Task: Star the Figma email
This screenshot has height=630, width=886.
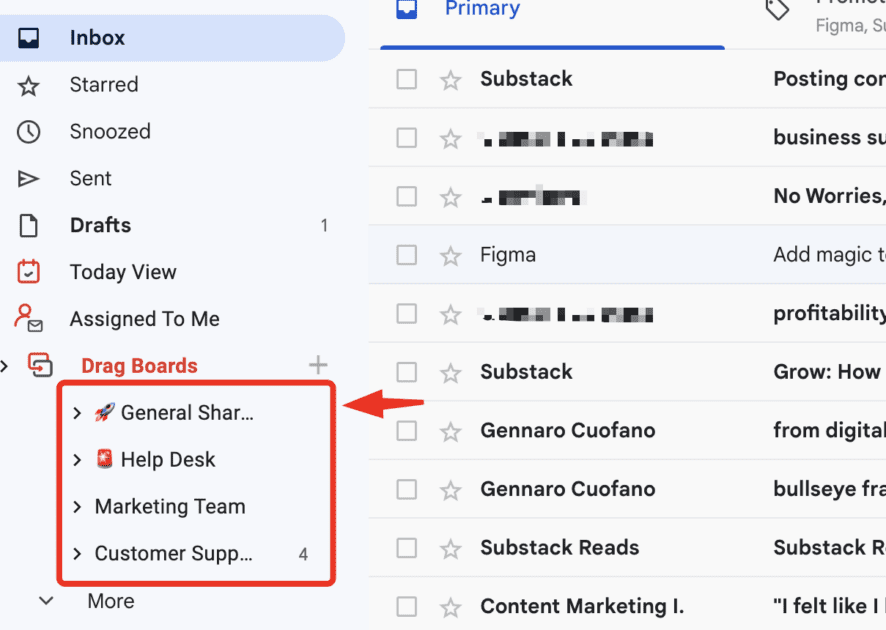Action: click(x=450, y=256)
